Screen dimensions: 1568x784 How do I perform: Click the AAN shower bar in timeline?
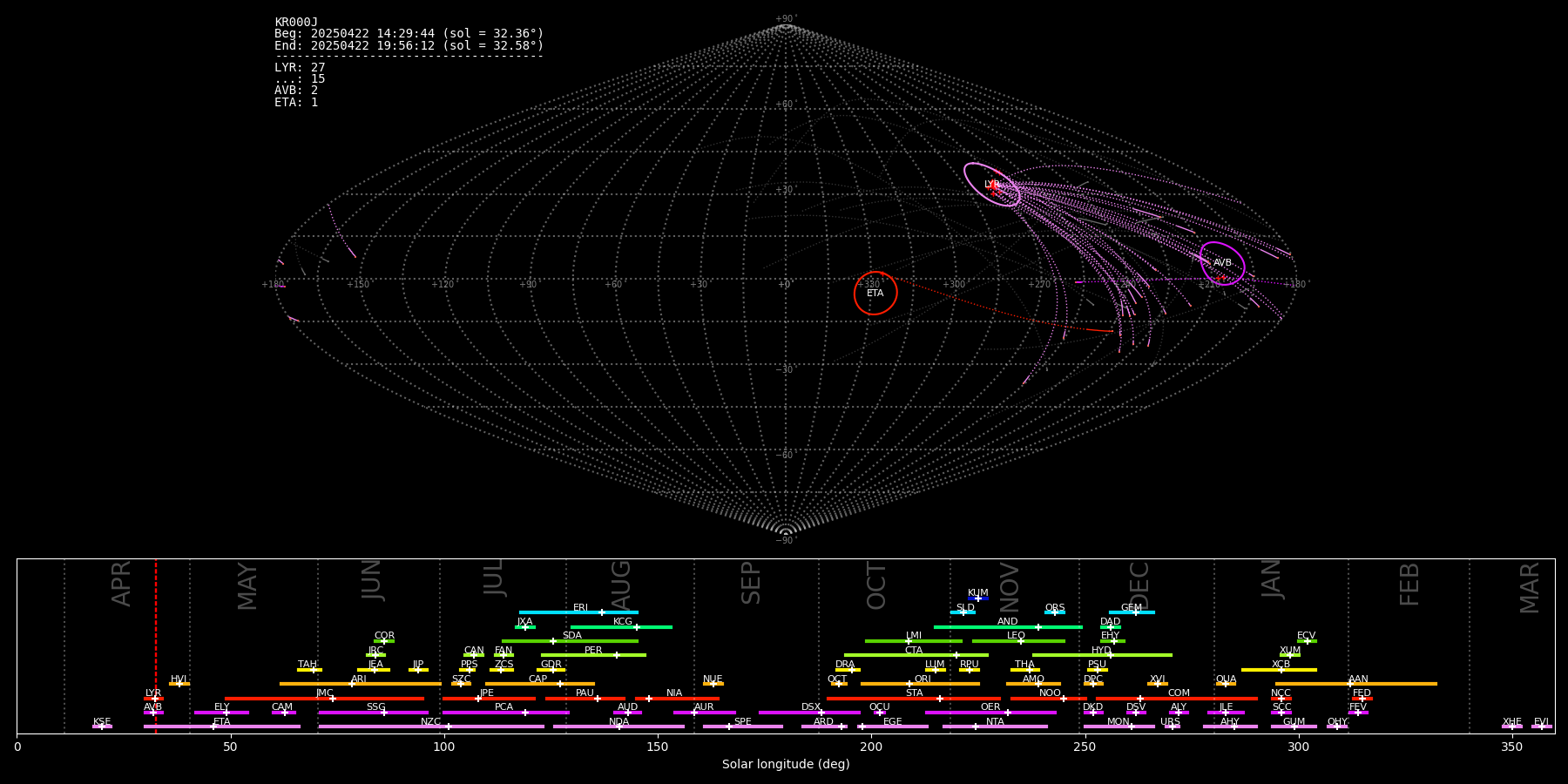[x=1356, y=684]
